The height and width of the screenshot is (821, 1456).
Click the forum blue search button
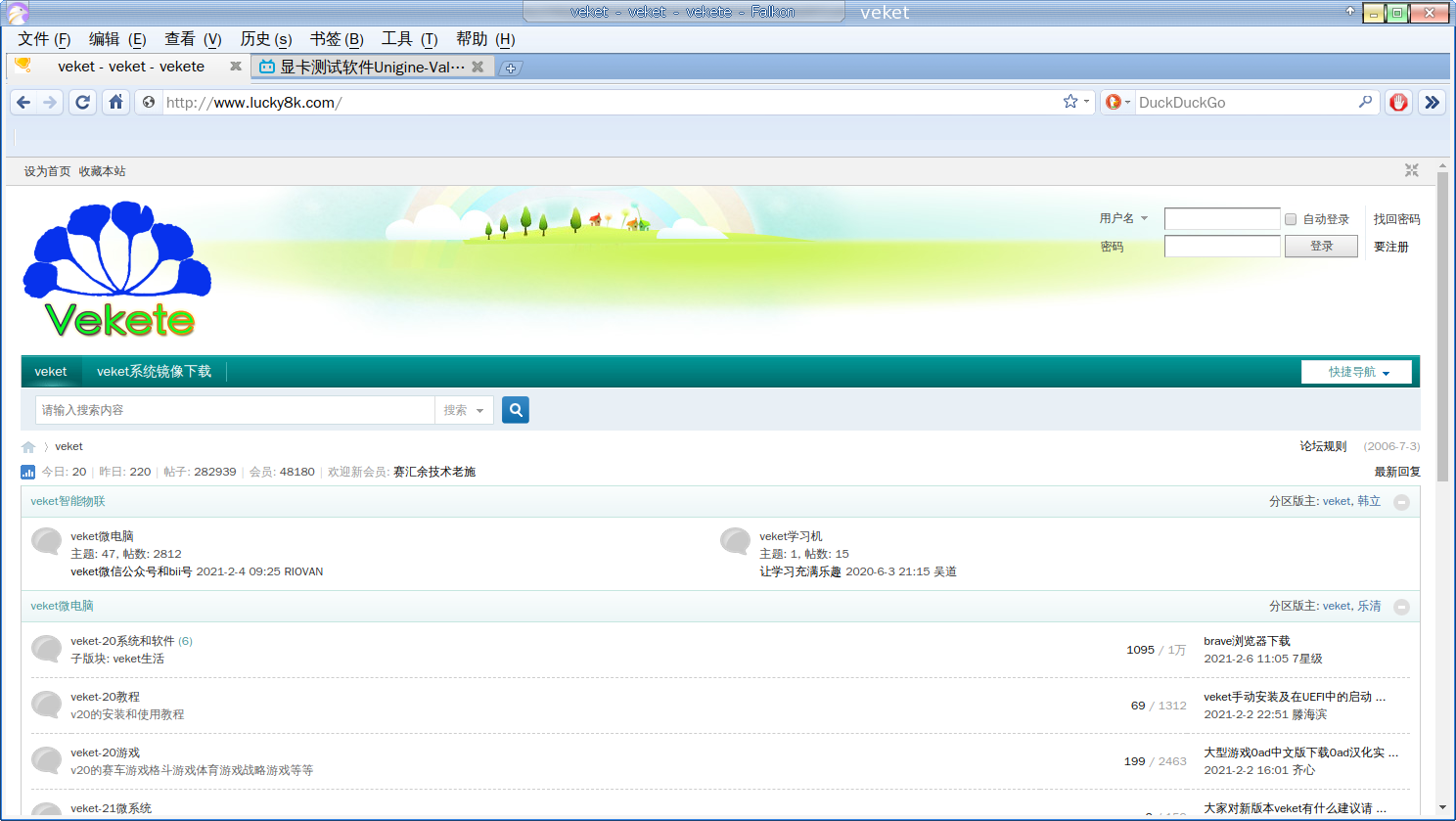[x=516, y=410]
